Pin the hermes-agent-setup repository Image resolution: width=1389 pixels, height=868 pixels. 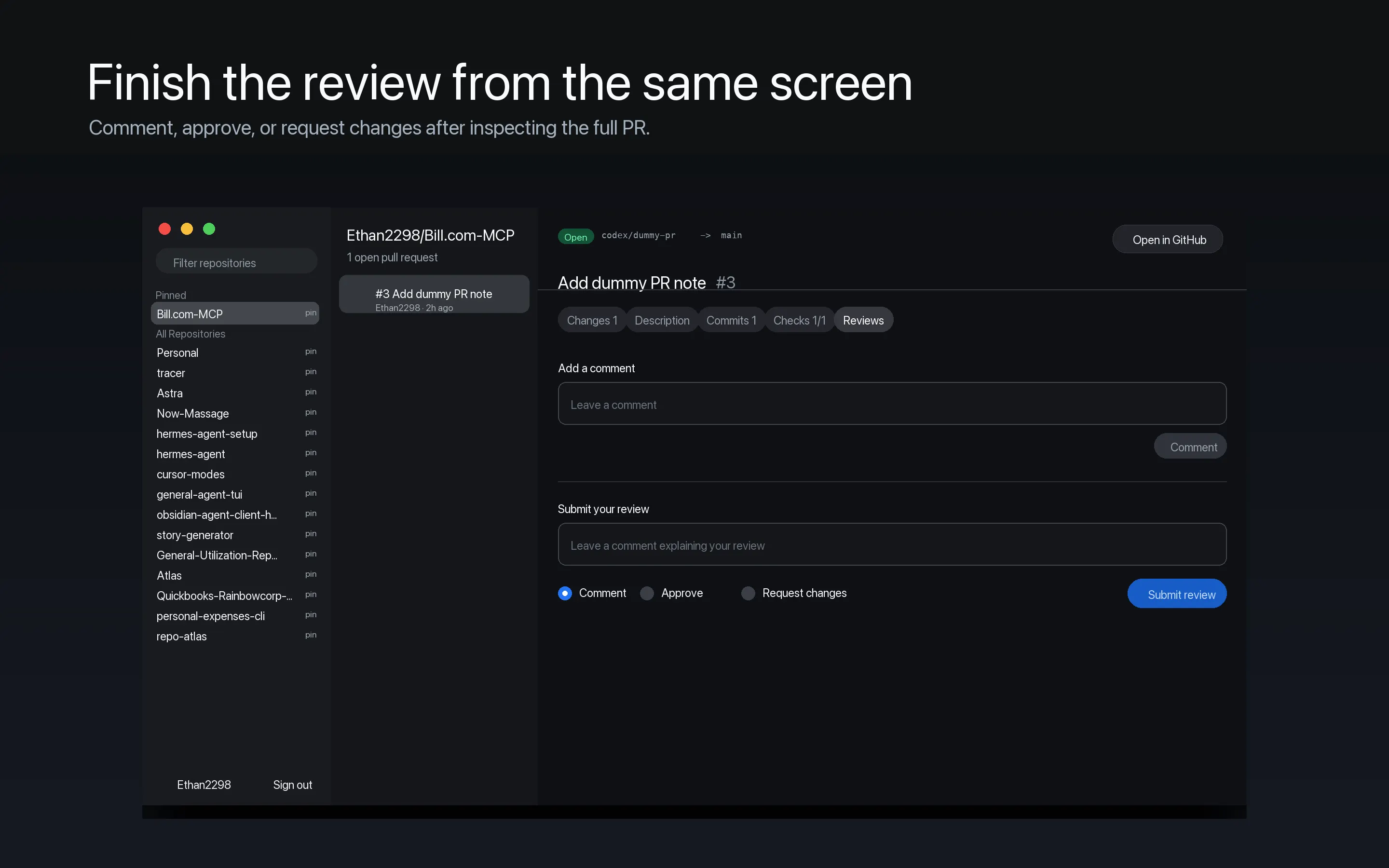click(311, 432)
